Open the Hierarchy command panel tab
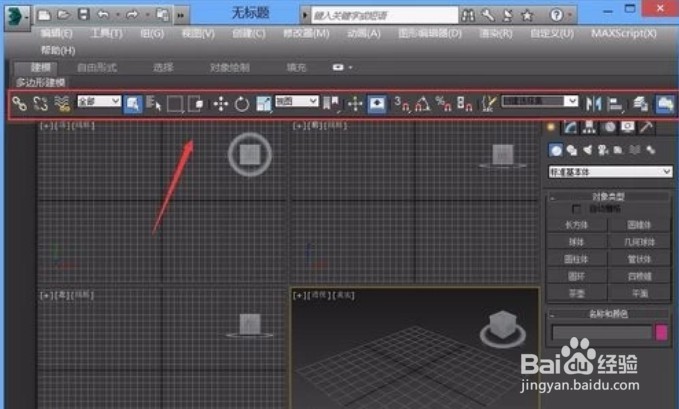679x409 pixels. [589, 127]
